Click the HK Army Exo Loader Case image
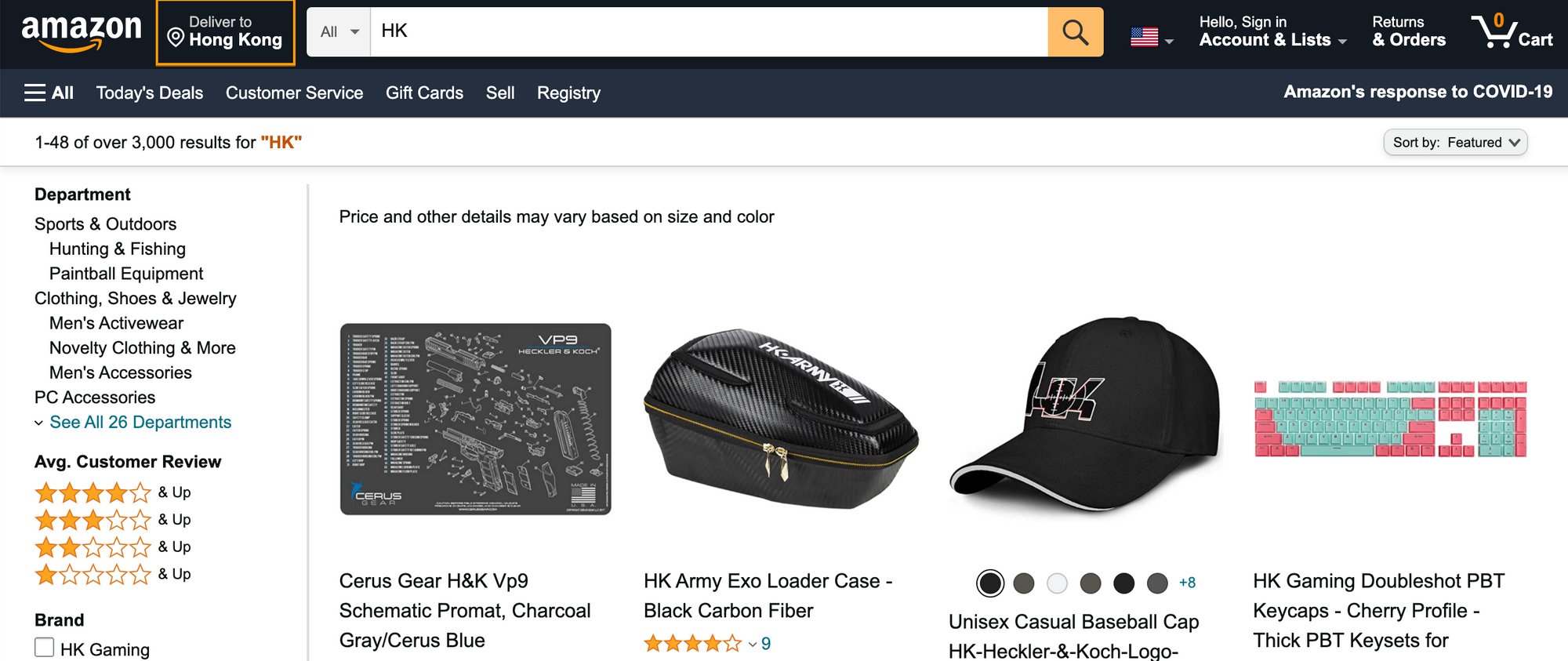The height and width of the screenshot is (661, 1568). [x=781, y=419]
